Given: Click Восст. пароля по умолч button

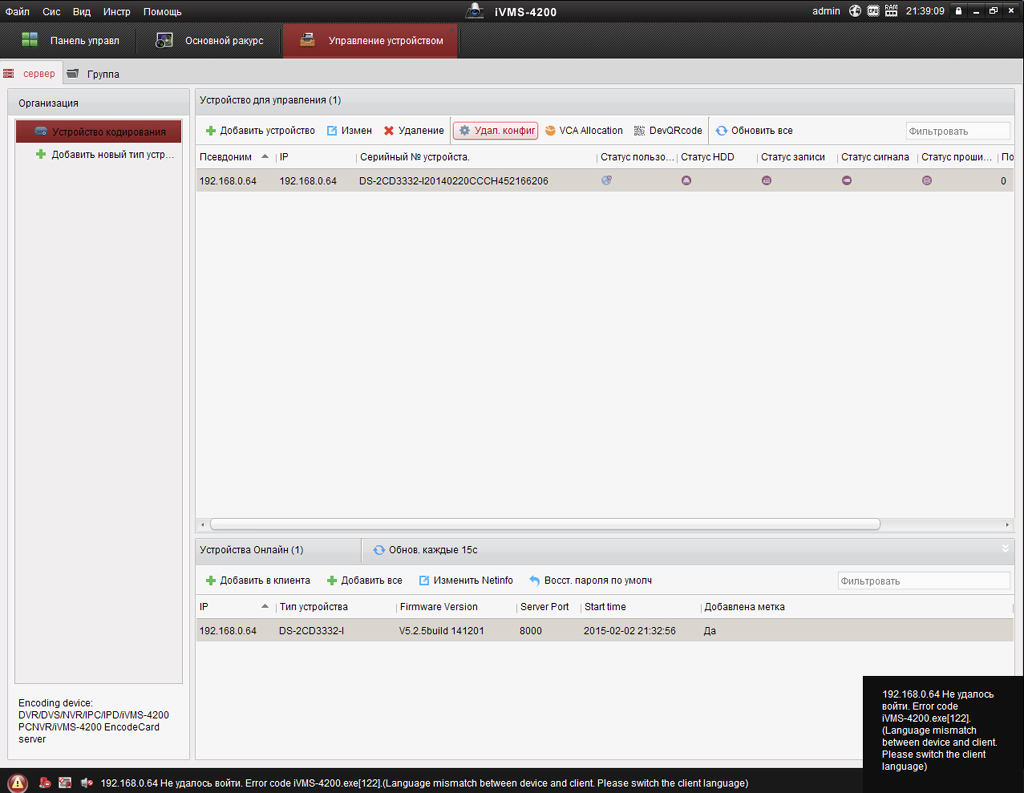Looking at the screenshot, I should point(590,580).
